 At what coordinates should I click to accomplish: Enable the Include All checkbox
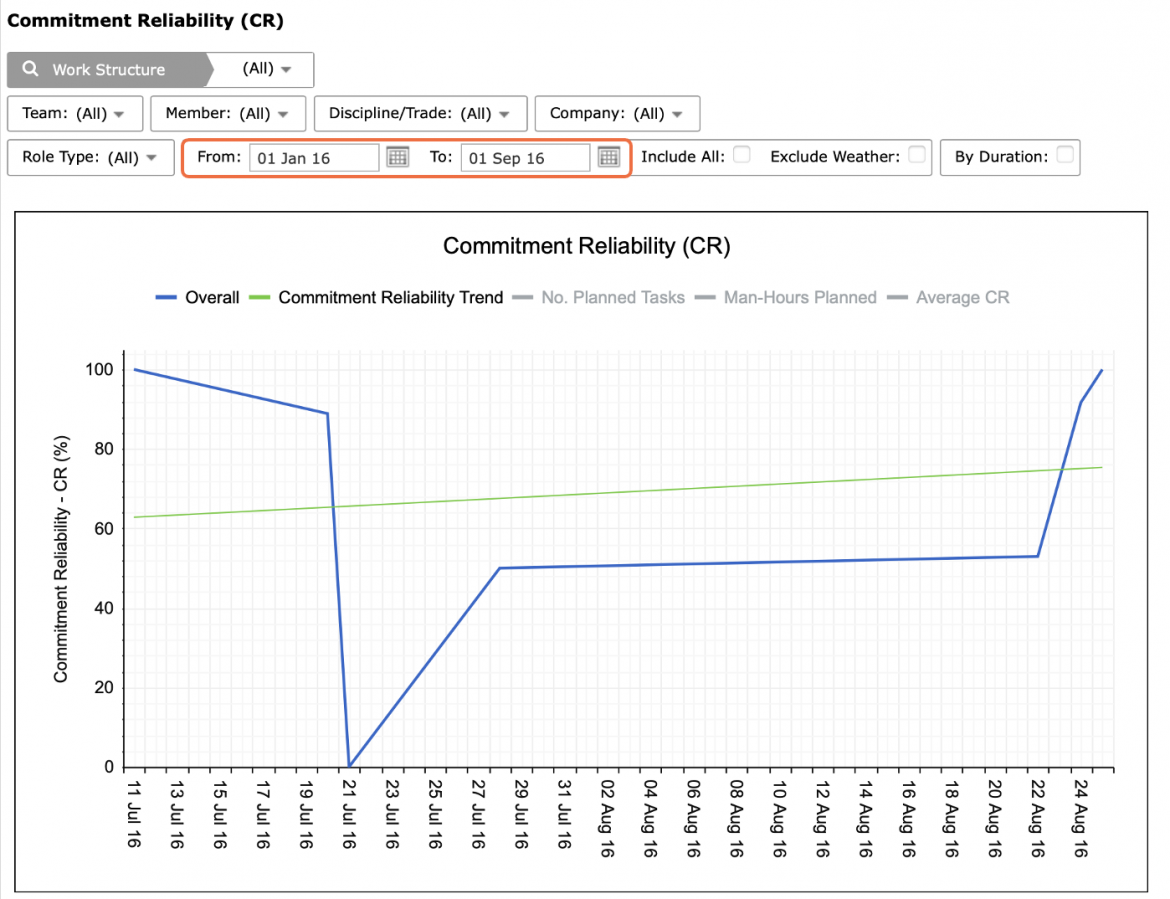[742, 154]
